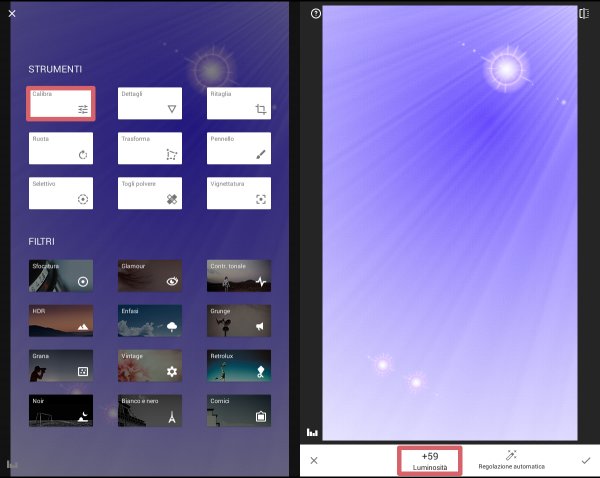Screen dimensions: 600x478
Task: Select the Pennello brush tool
Action: (x=239, y=148)
